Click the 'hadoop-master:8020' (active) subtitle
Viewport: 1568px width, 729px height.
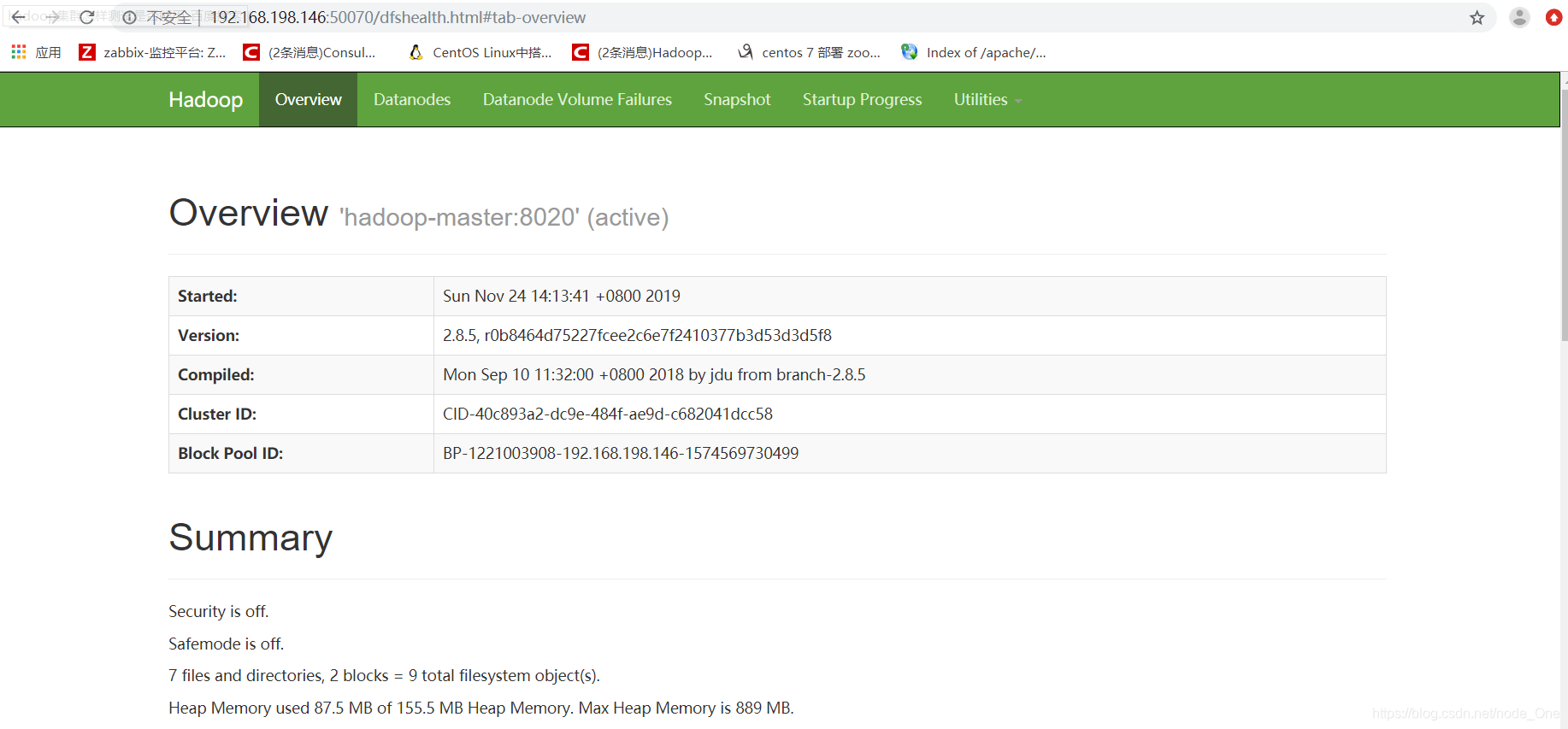click(504, 217)
